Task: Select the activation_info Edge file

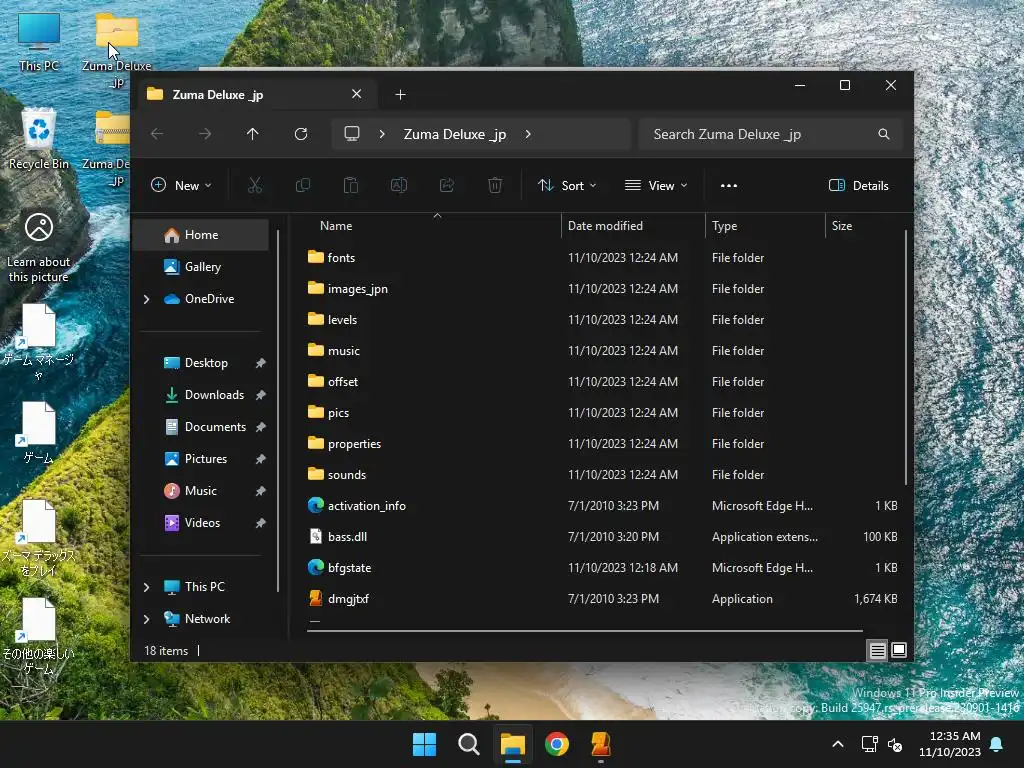Action: coord(366,506)
